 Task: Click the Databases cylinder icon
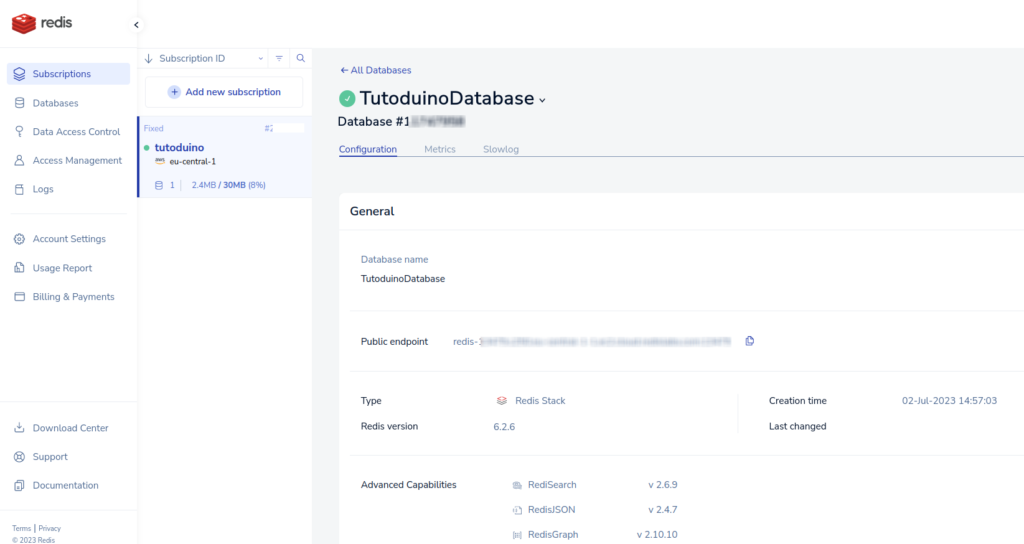coord(20,103)
